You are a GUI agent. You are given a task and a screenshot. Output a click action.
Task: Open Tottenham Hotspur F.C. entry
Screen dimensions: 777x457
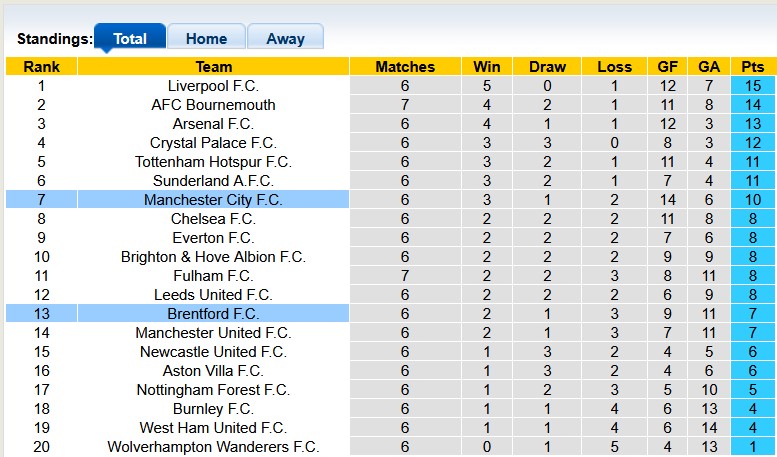tap(213, 162)
